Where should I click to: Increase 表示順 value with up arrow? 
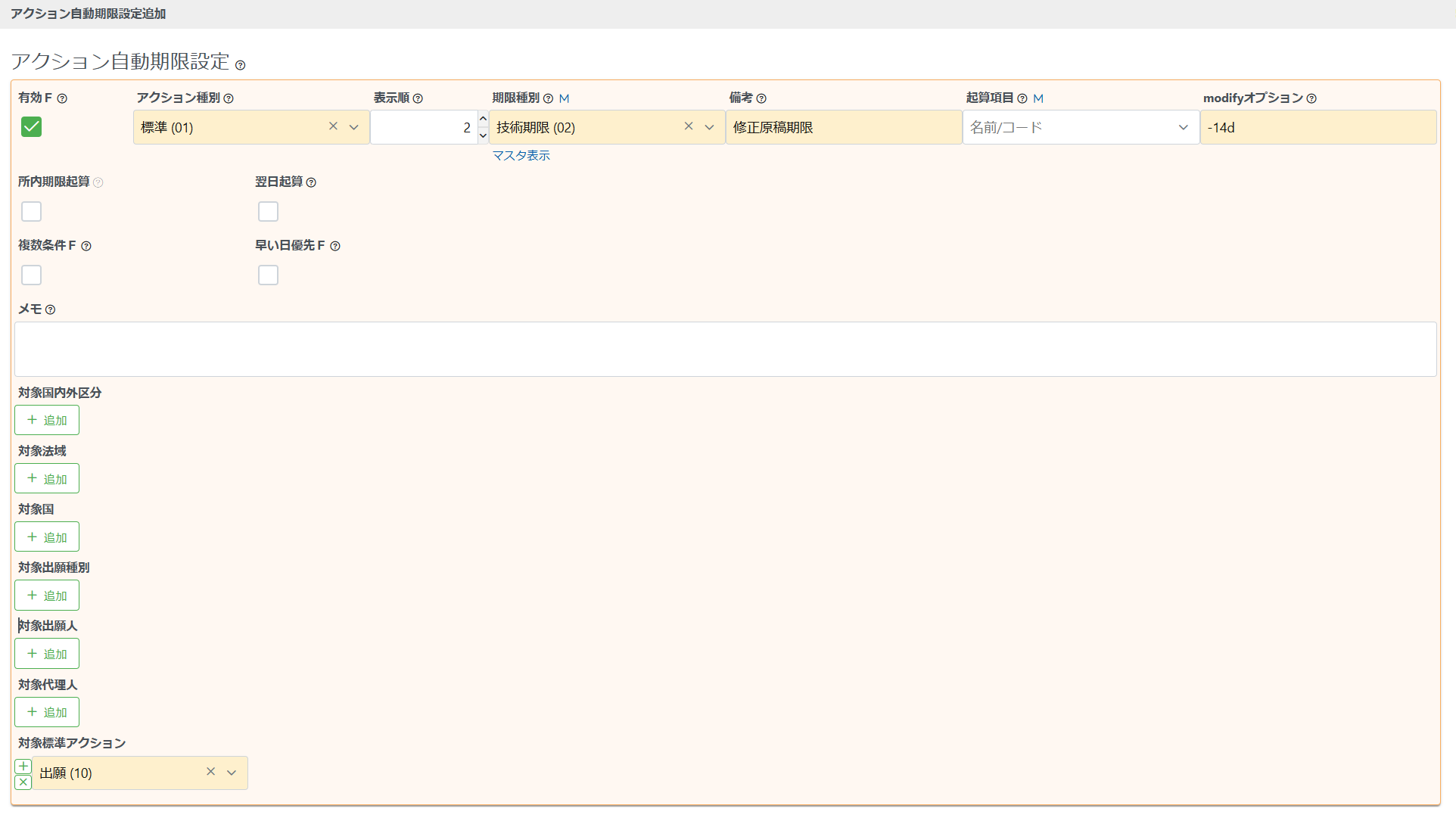[x=483, y=119]
